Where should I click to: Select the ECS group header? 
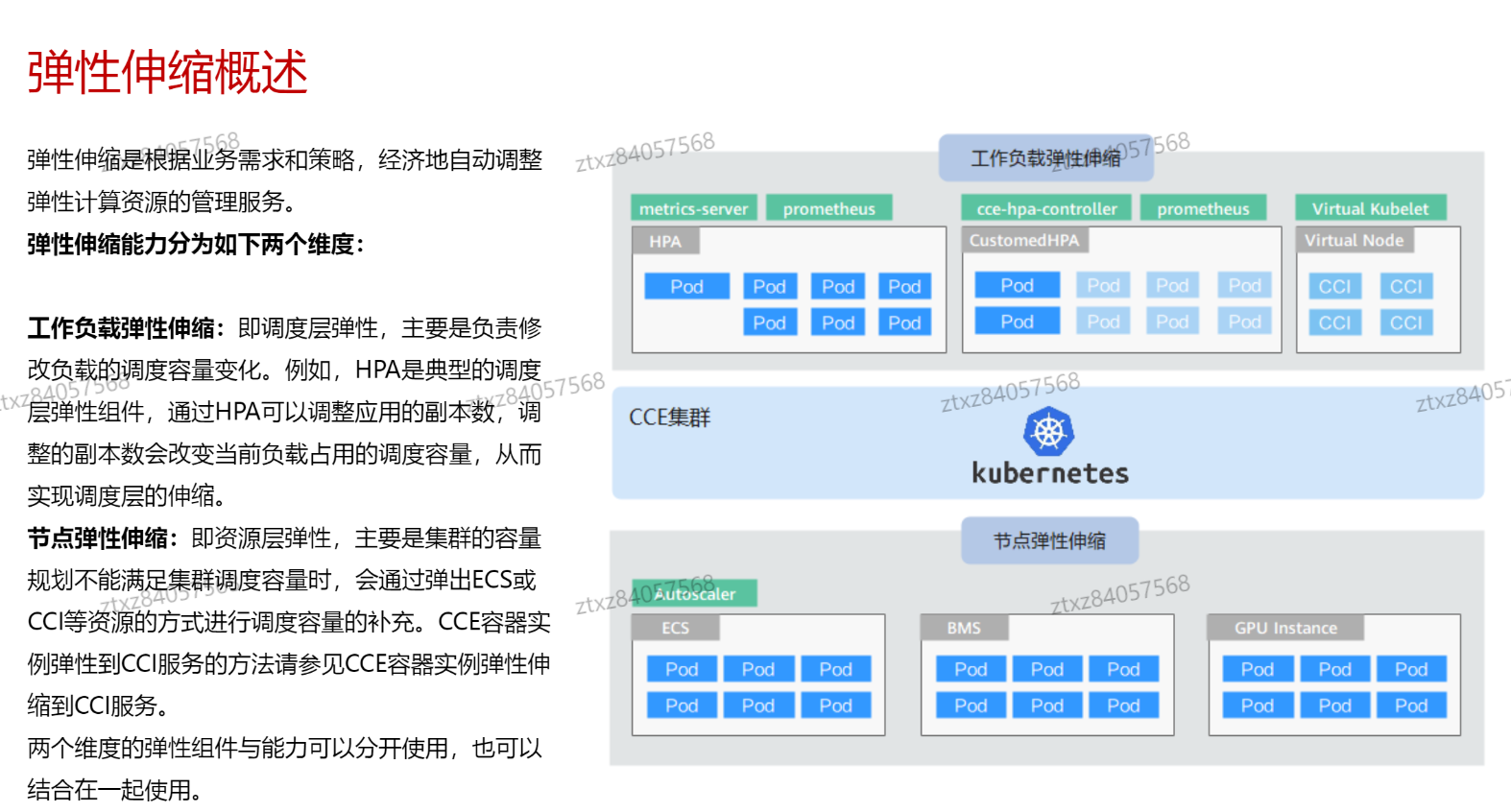point(675,628)
